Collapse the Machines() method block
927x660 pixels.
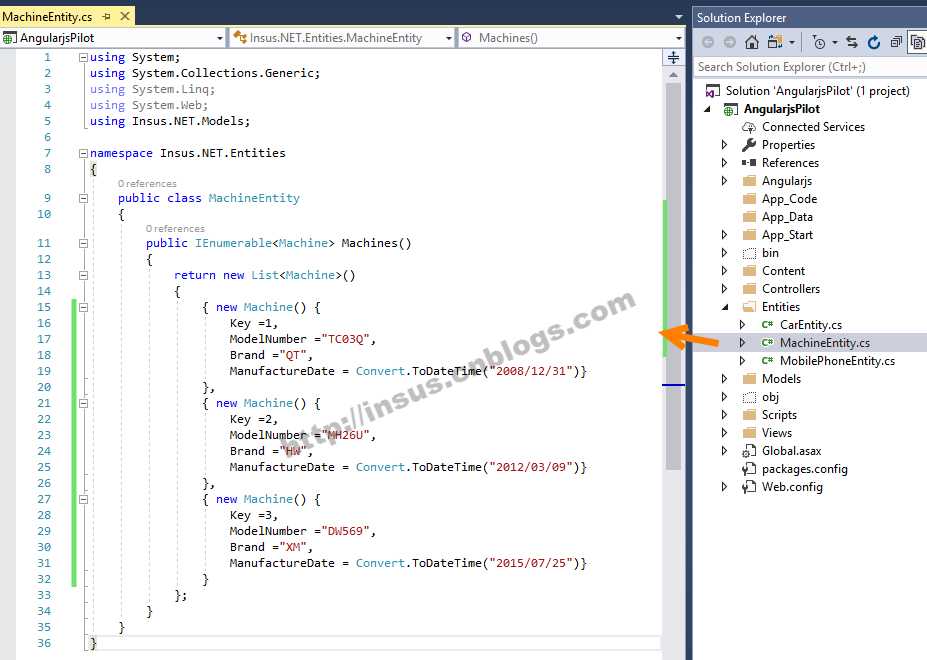83,243
